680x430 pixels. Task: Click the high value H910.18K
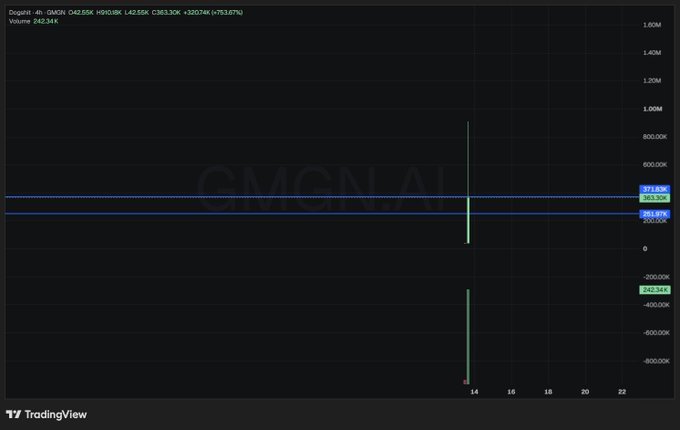109,13
